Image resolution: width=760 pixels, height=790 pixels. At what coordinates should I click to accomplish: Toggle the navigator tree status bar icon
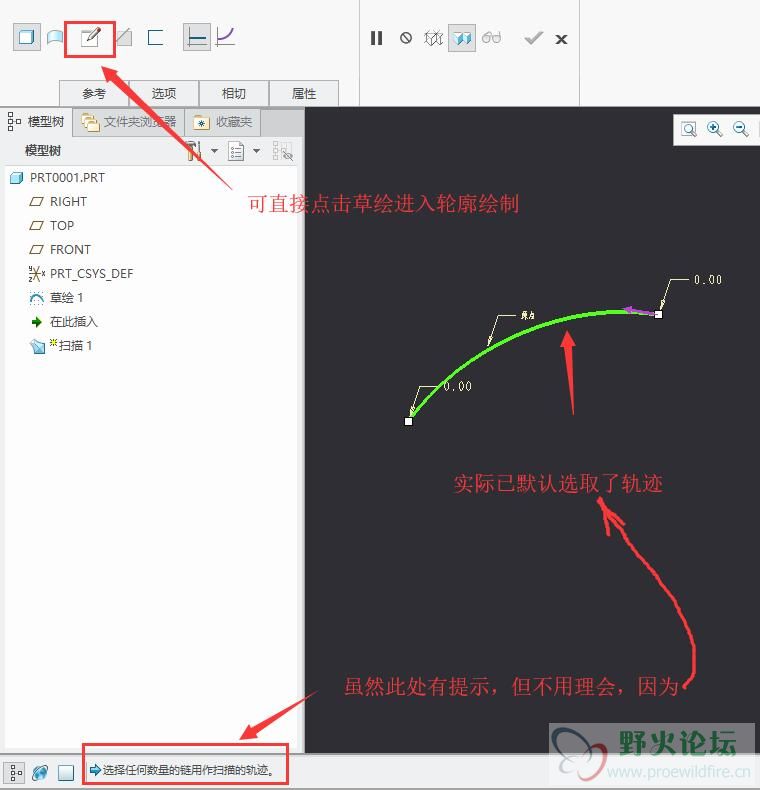pyautogui.click(x=16, y=772)
